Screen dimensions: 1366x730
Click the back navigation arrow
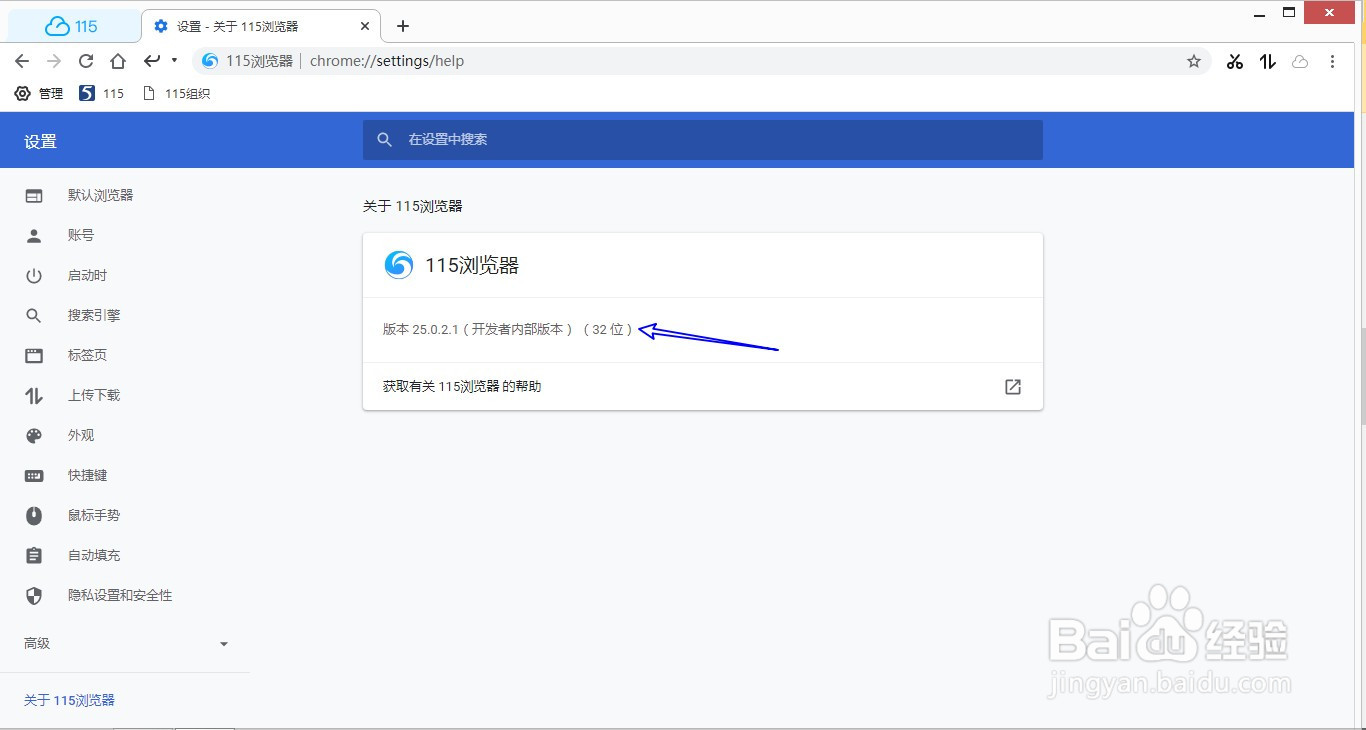(x=22, y=61)
